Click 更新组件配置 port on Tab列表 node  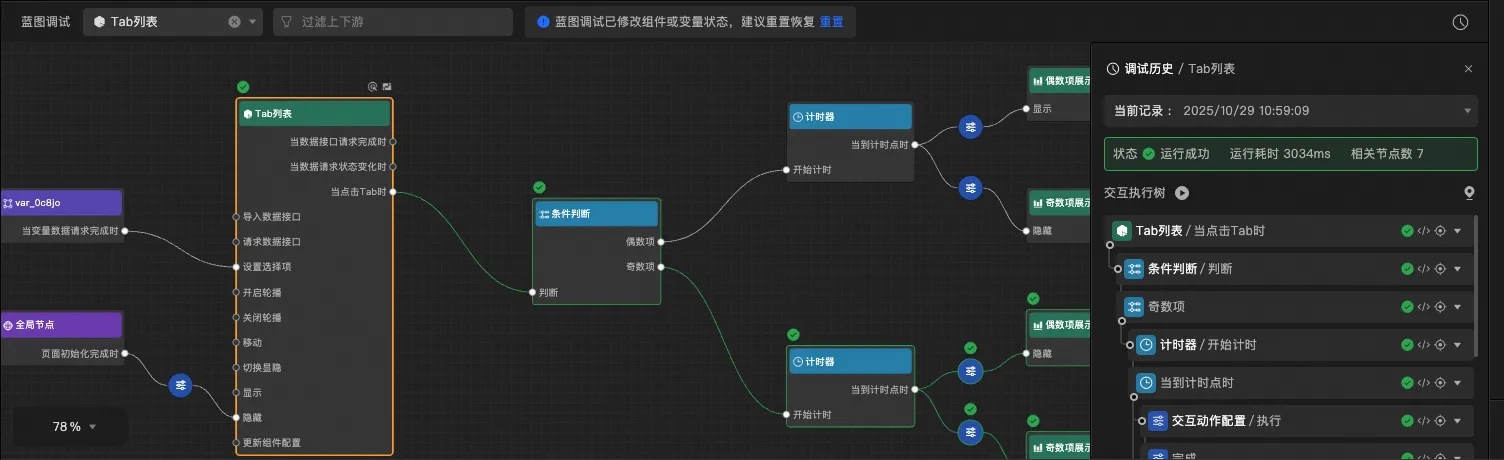pyautogui.click(x=236, y=442)
